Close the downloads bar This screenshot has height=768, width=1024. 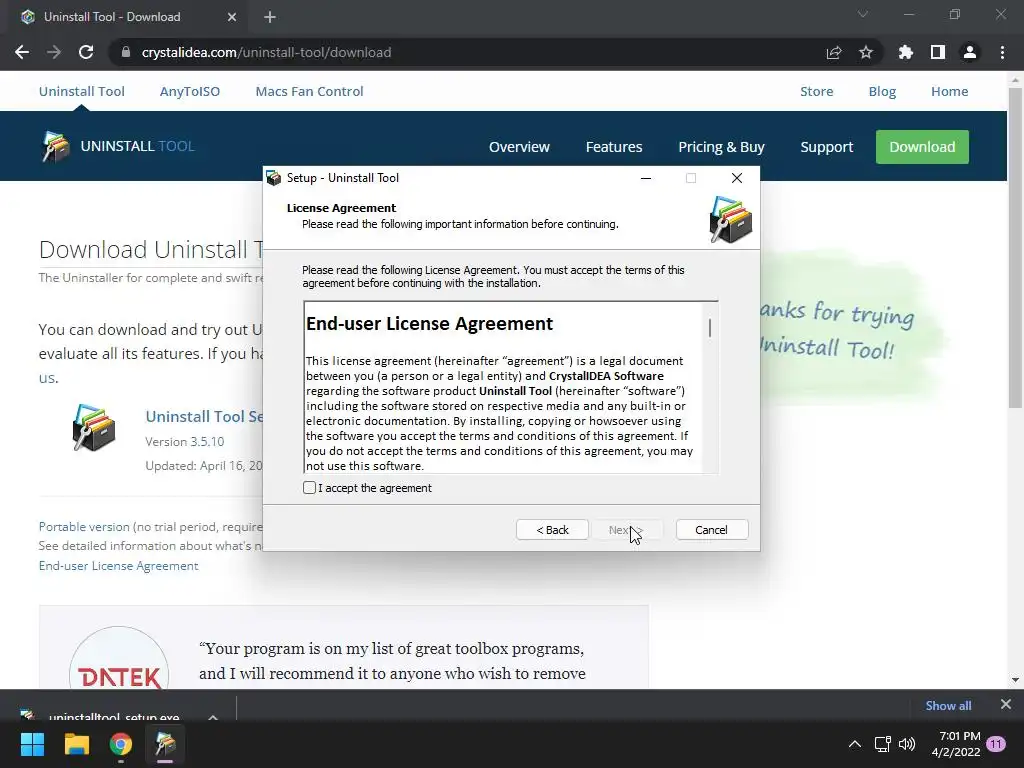[1006, 704]
